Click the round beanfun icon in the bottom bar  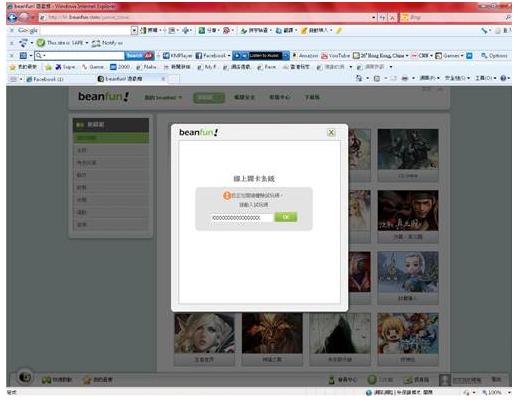[25, 377]
